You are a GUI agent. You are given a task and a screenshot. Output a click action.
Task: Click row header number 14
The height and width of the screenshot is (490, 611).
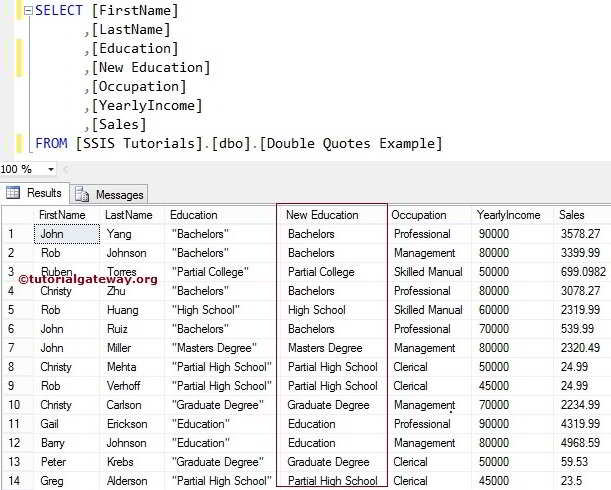[18, 481]
